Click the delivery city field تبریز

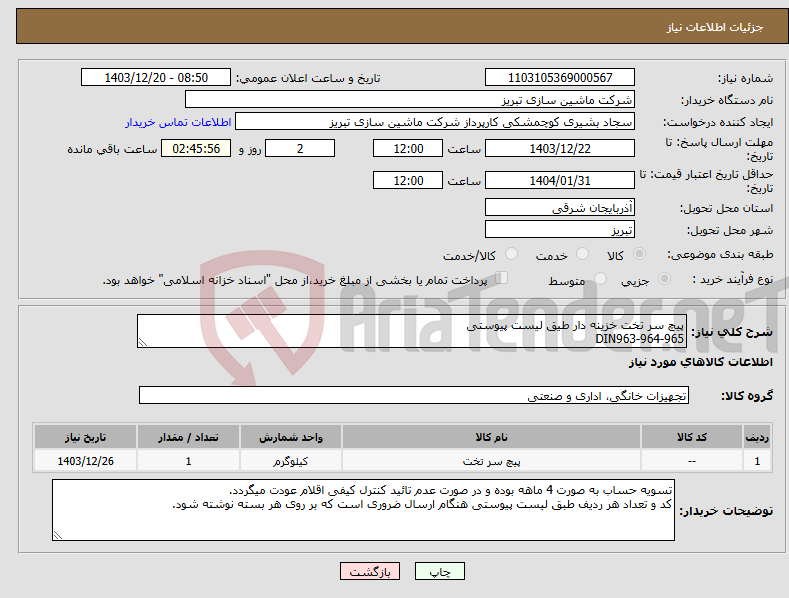pos(560,230)
